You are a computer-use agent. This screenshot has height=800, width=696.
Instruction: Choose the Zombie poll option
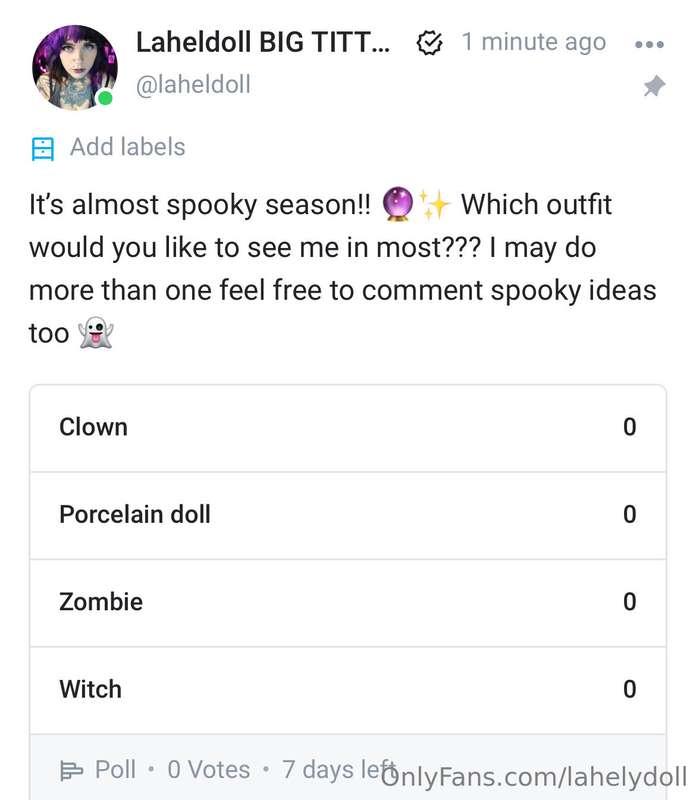click(x=347, y=602)
